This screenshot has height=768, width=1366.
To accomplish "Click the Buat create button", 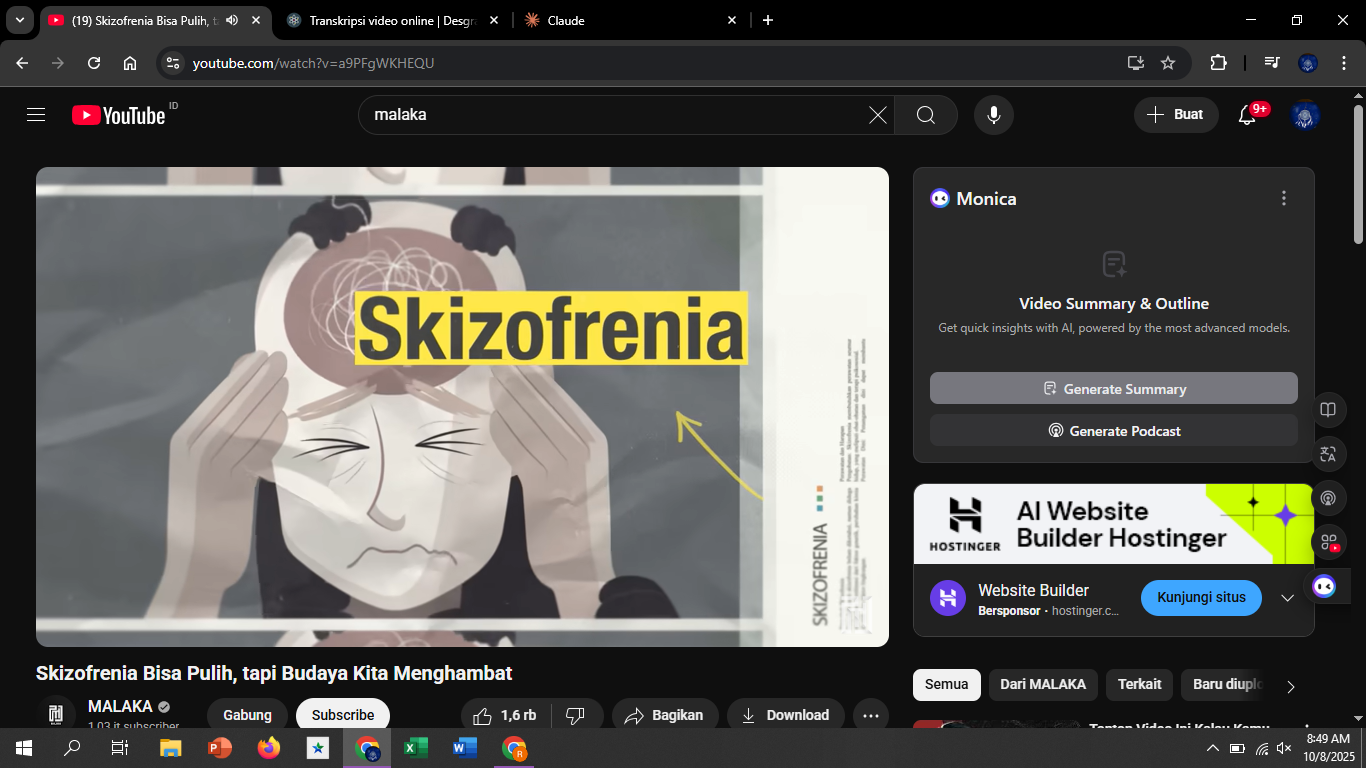I will click(1176, 115).
